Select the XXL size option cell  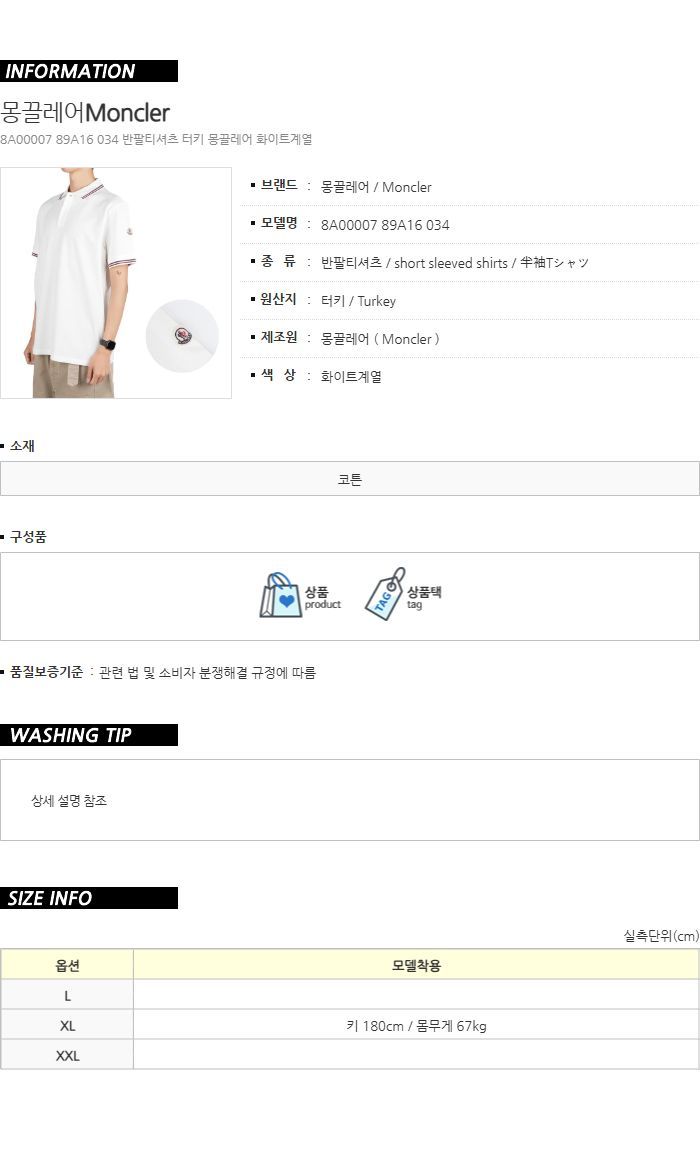(67, 1055)
